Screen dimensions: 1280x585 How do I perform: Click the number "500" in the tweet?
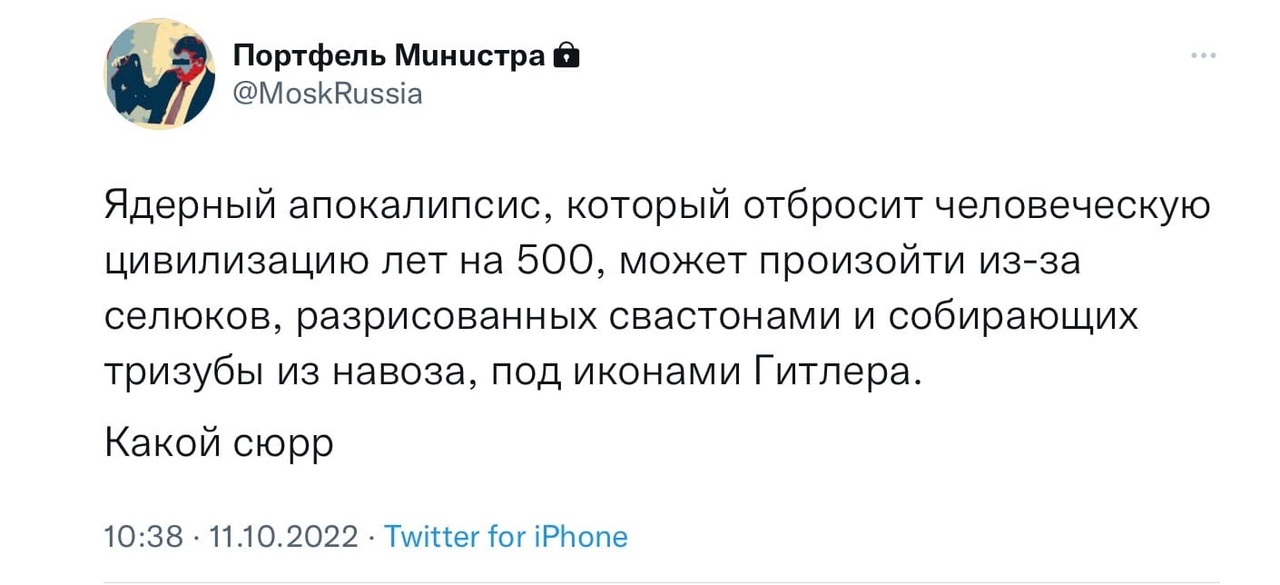(x=557, y=262)
